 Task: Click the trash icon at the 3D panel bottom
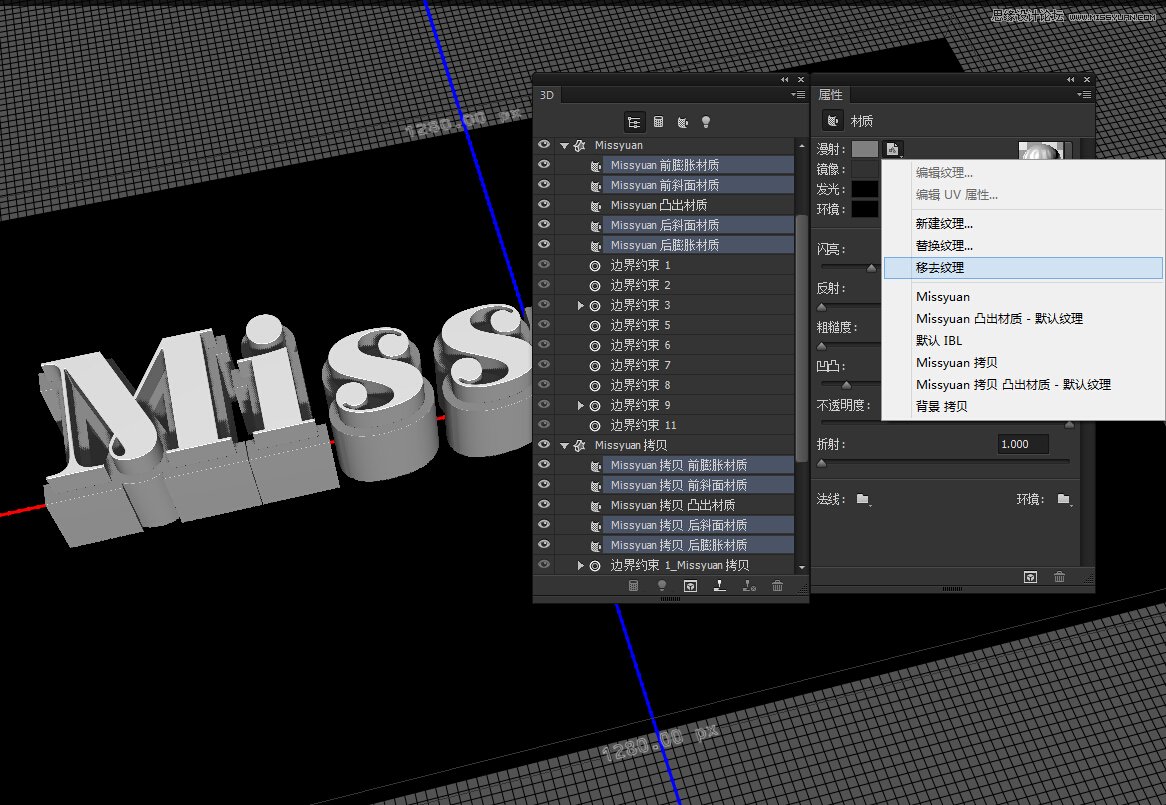(x=777, y=586)
